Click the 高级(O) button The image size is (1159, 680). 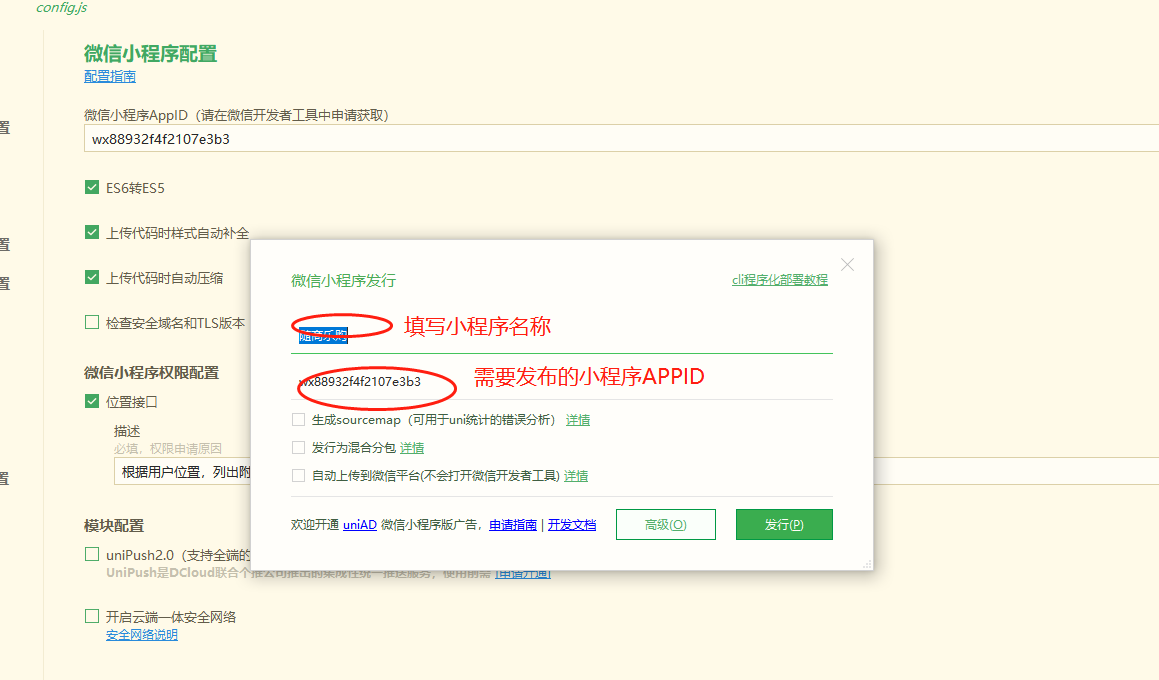(665, 525)
